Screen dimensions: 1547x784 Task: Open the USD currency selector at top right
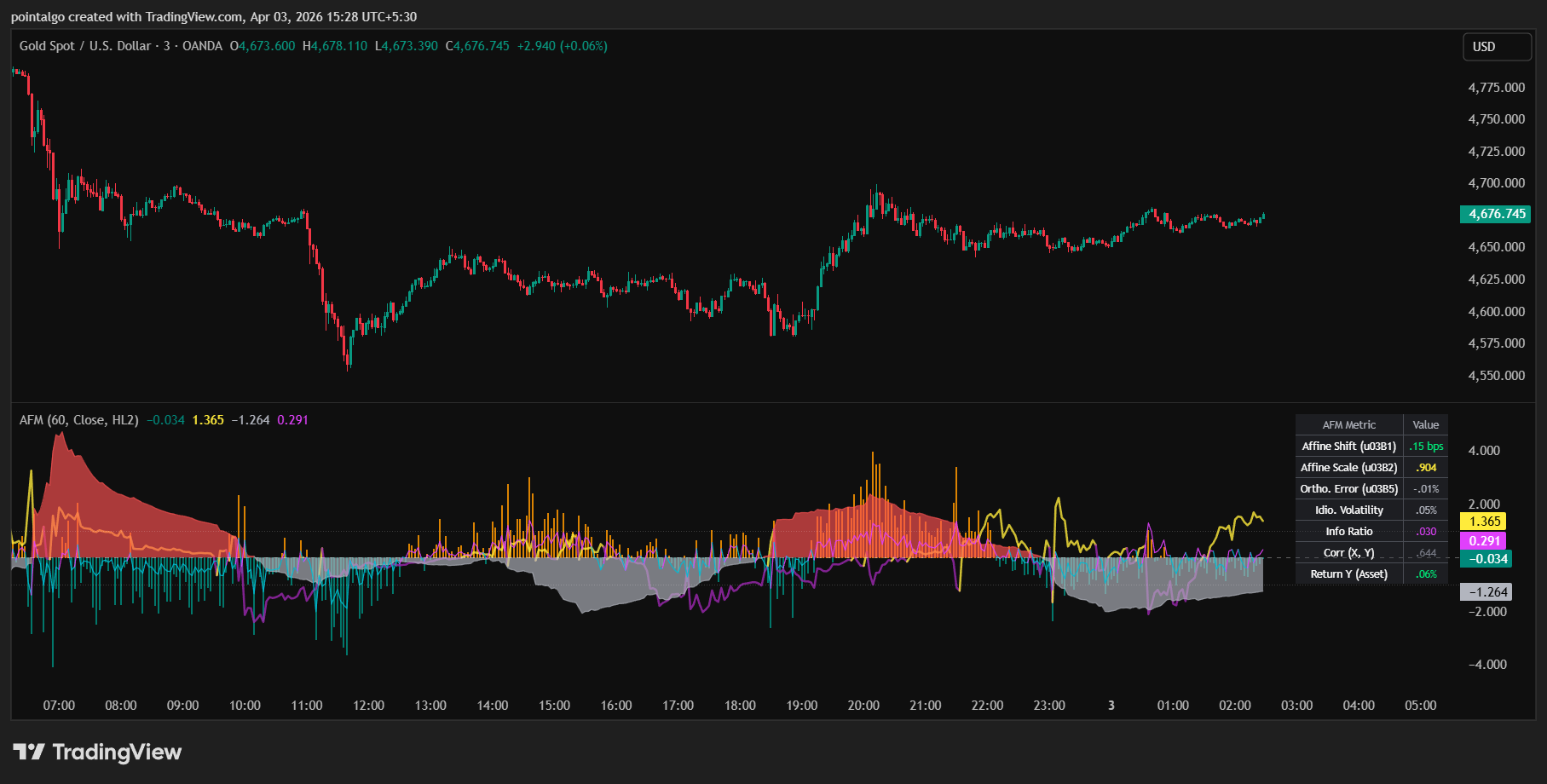[1497, 47]
